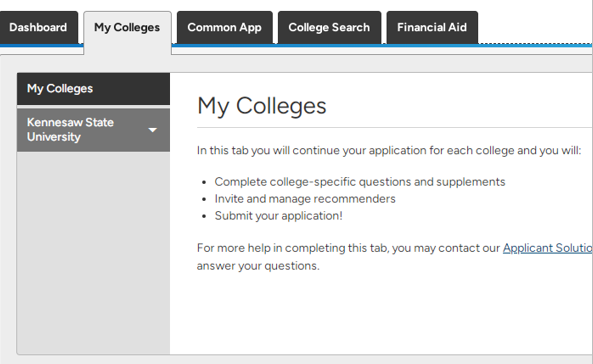Click the 'Complete college-specific questions' bullet
Image resolution: width=593 pixels, height=364 pixels.
360,182
